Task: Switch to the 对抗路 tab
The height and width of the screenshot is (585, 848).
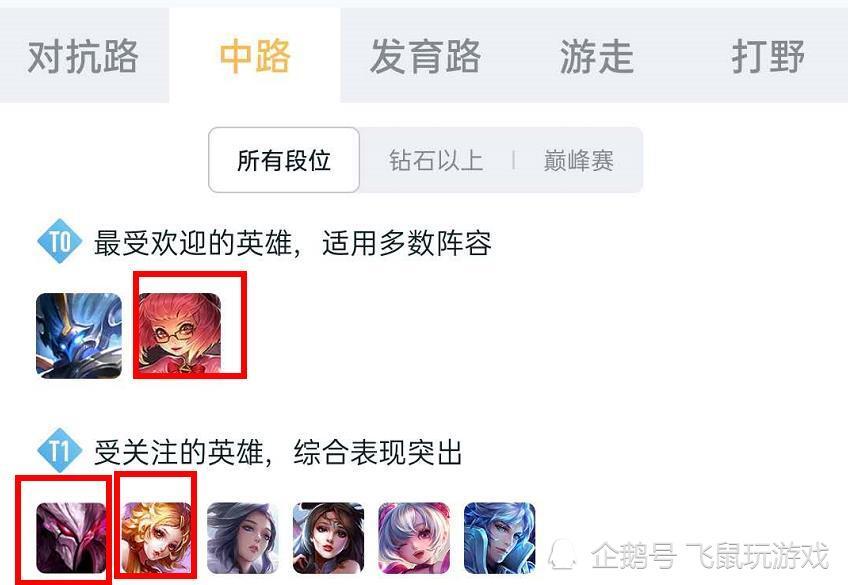Action: pos(83,56)
